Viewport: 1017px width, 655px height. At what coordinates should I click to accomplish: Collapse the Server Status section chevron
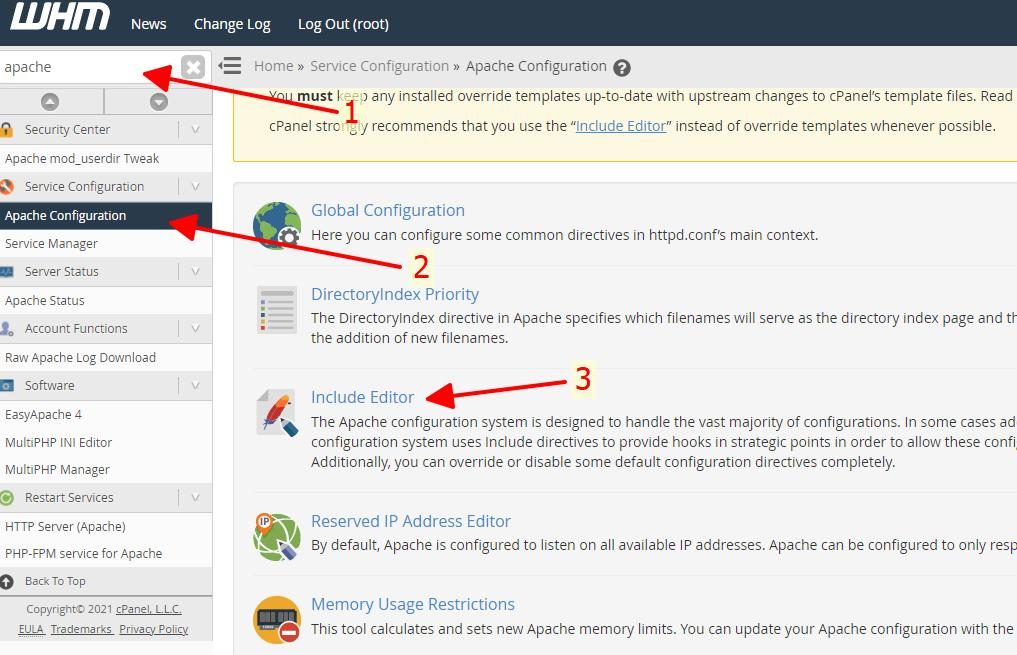point(195,272)
